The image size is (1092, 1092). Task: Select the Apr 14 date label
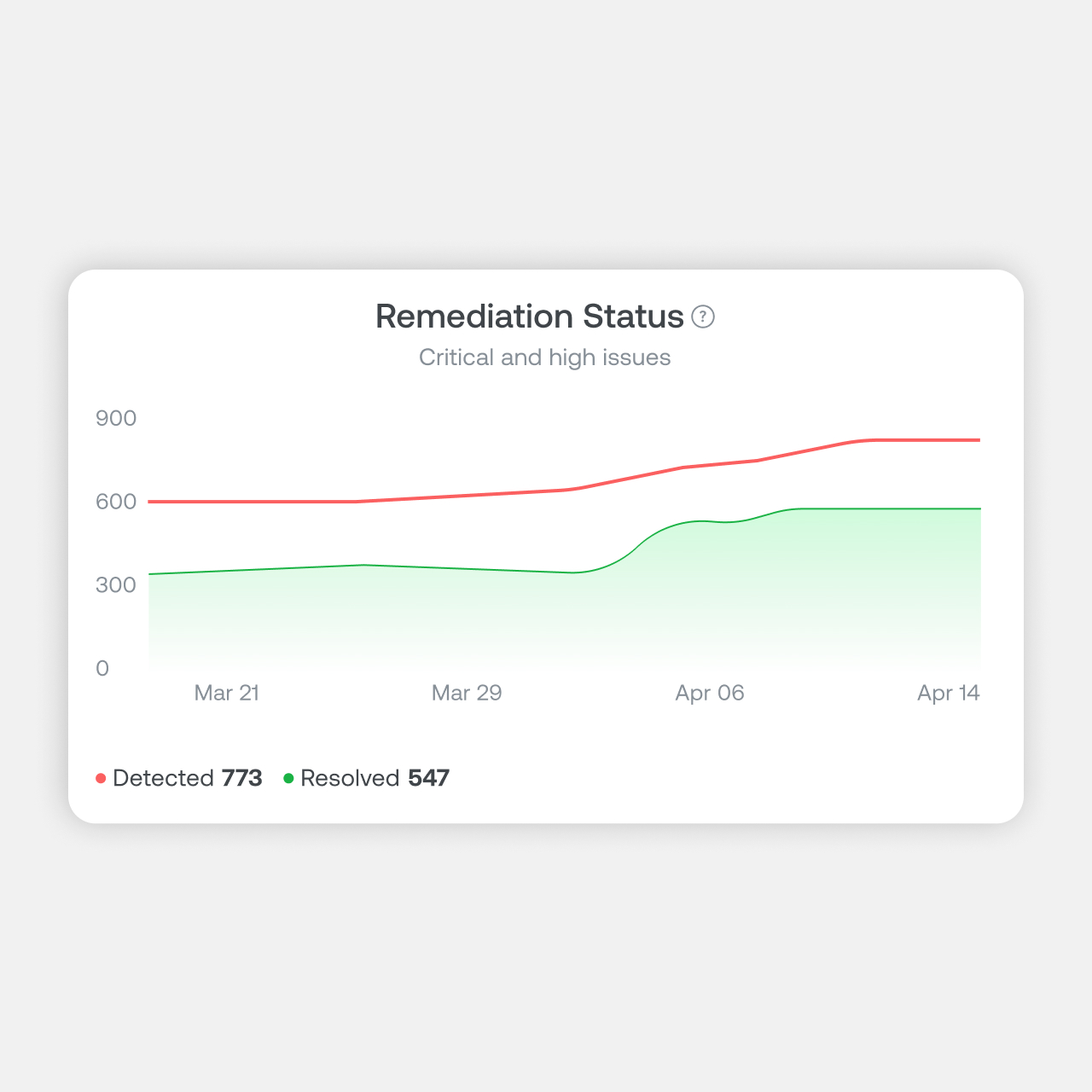[948, 693]
